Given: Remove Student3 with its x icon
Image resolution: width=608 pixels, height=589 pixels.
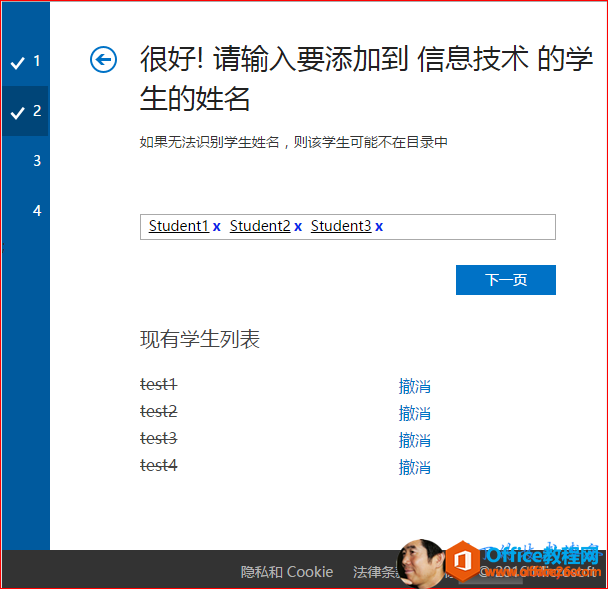Looking at the screenshot, I should [379, 226].
